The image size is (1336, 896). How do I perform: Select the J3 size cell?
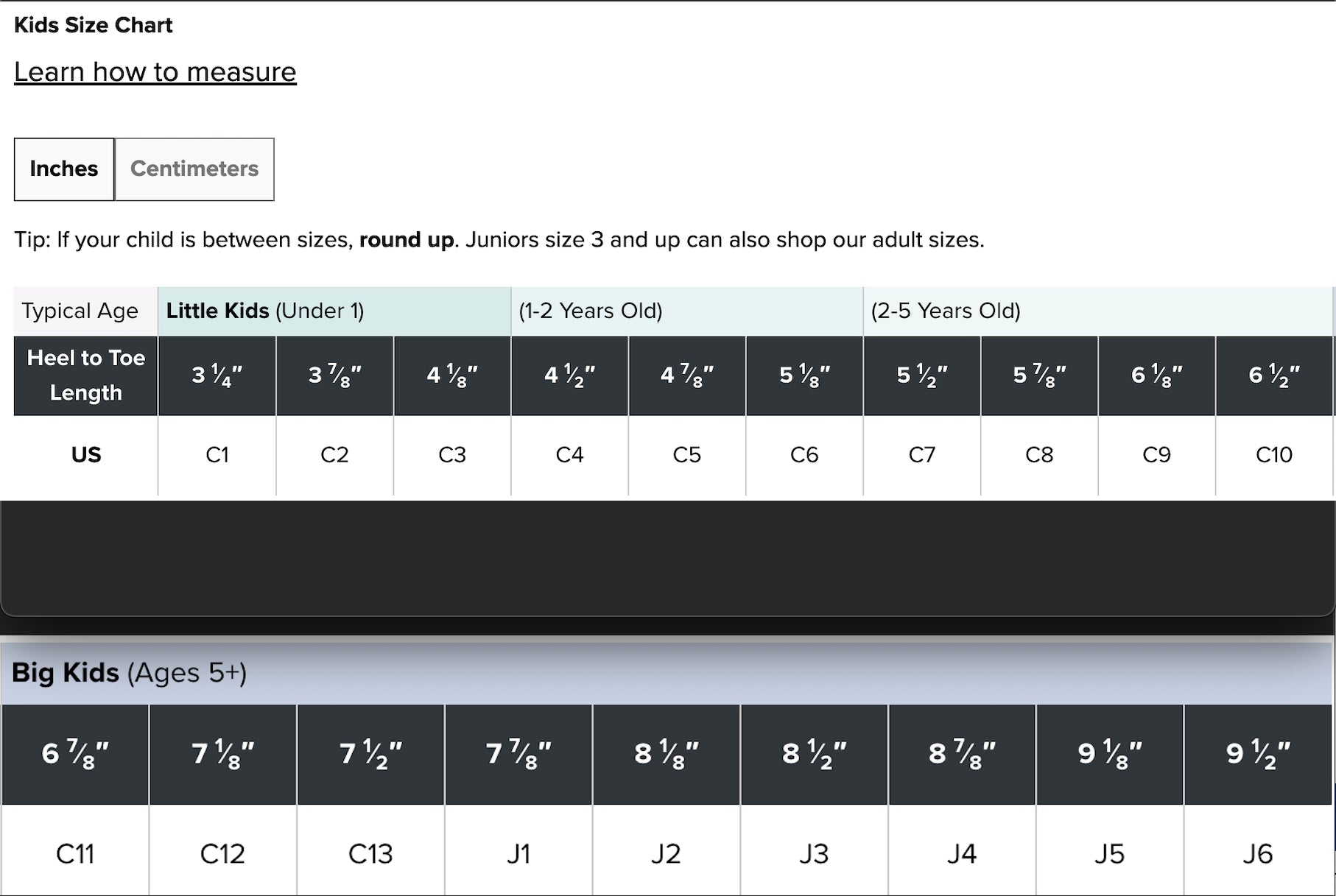[x=814, y=854]
